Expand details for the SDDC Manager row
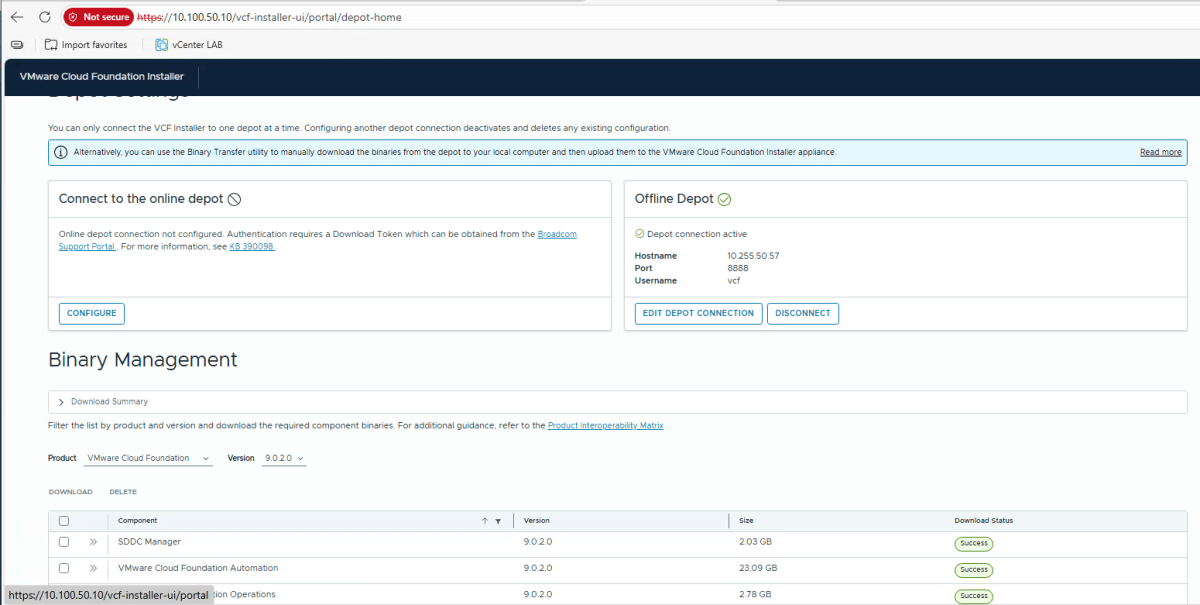The width and height of the screenshot is (1200, 605). click(93, 542)
